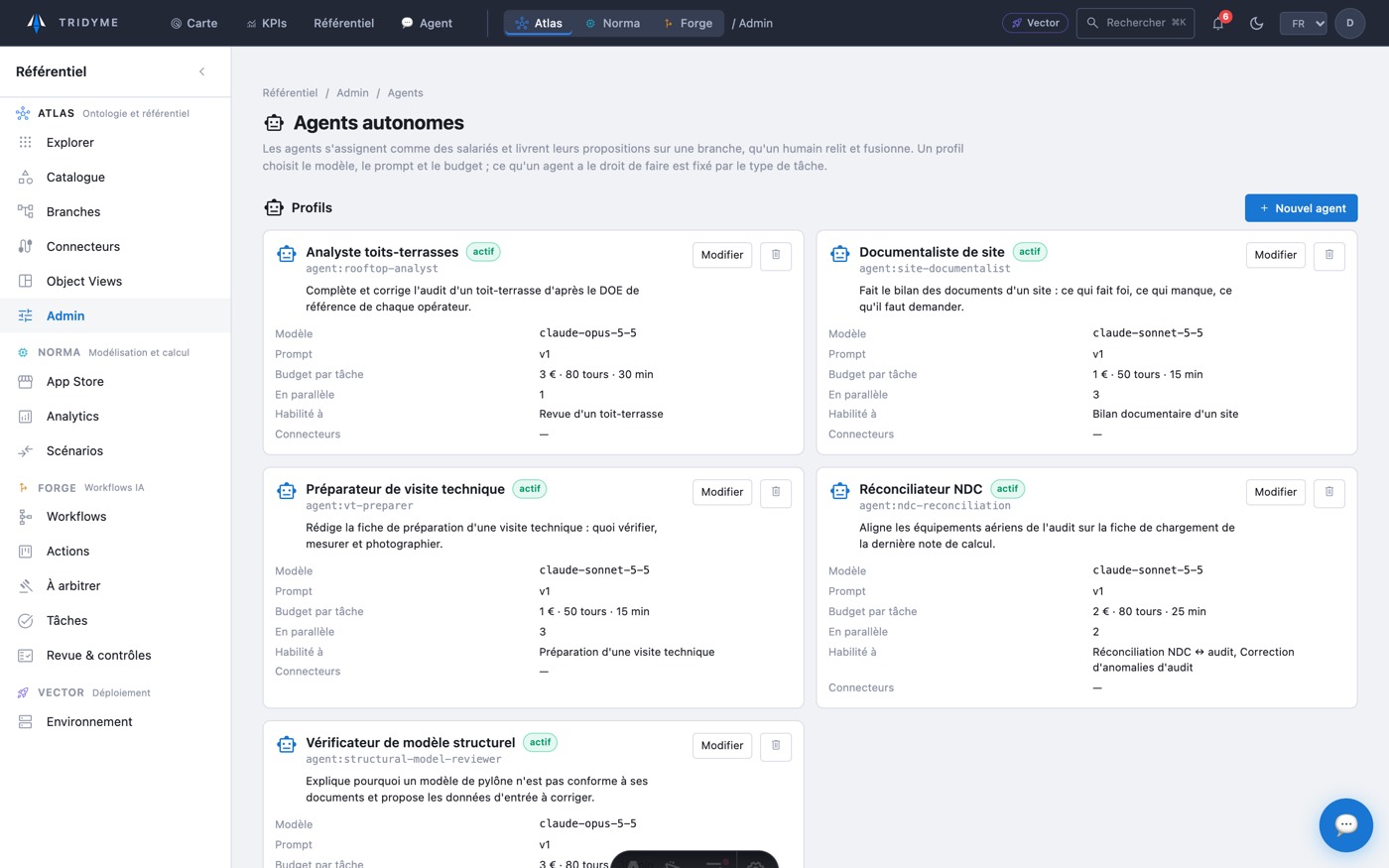Open Tâches in the sidebar

coord(115,620)
